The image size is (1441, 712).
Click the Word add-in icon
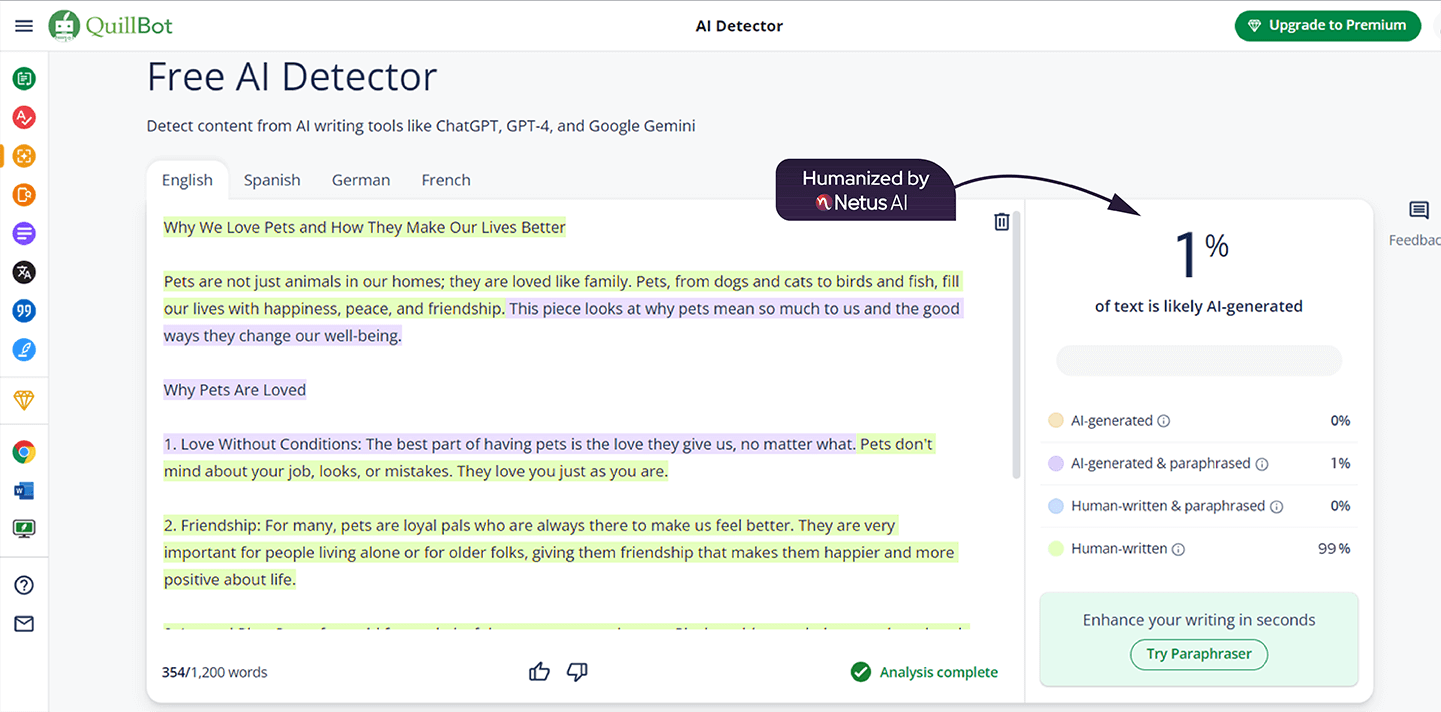pyautogui.click(x=24, y=490)
